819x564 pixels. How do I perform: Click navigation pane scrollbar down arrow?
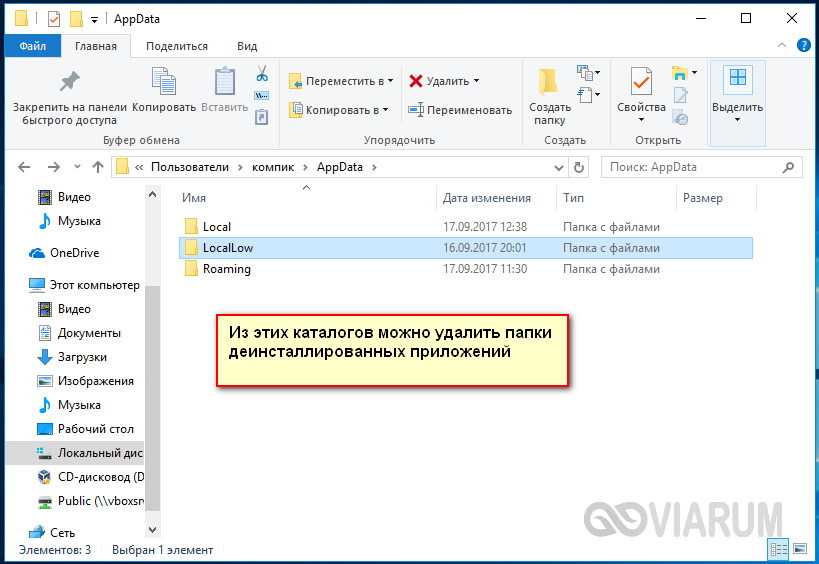coord(152,530)
